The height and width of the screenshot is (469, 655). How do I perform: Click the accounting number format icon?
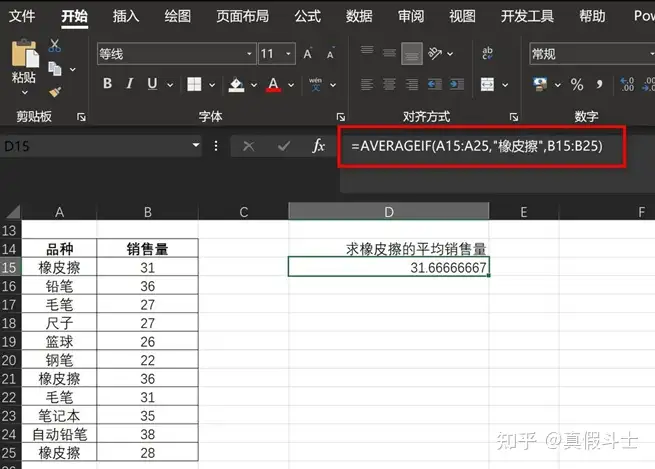click(540, 84)
